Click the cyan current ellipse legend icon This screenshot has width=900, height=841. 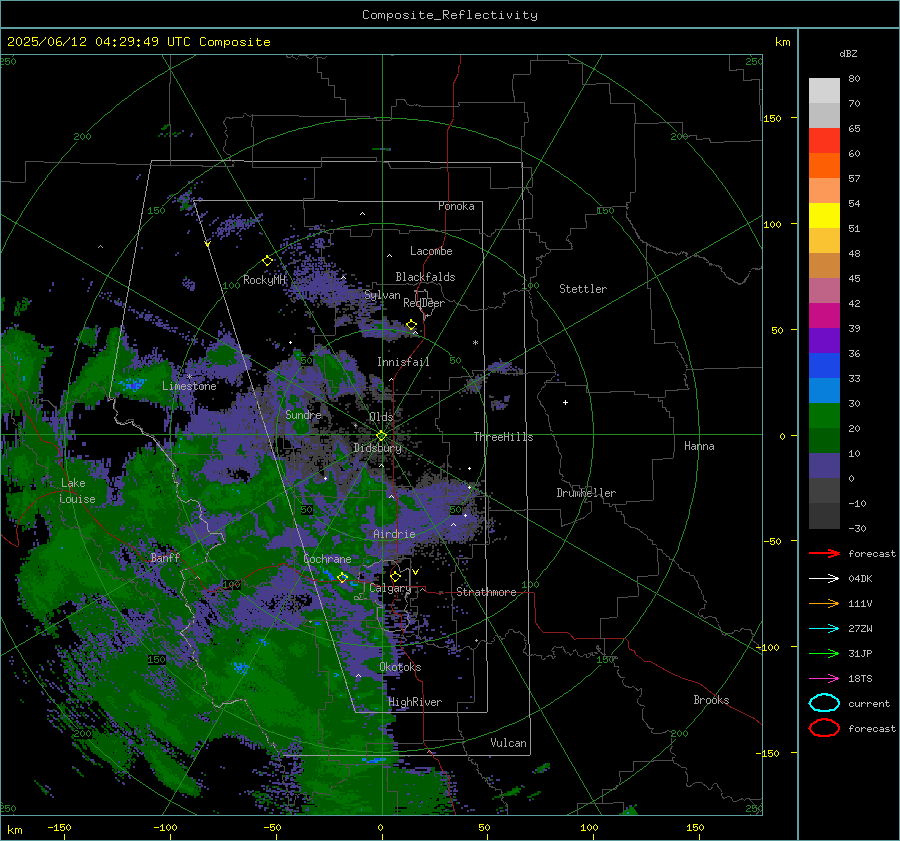(x=824, y=703)
